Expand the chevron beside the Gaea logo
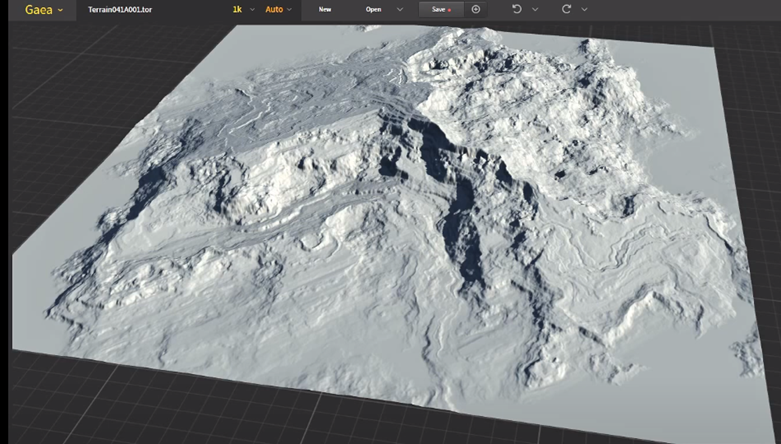The height and width of the screenshot is (444, 781). click(x=61, y=10)
